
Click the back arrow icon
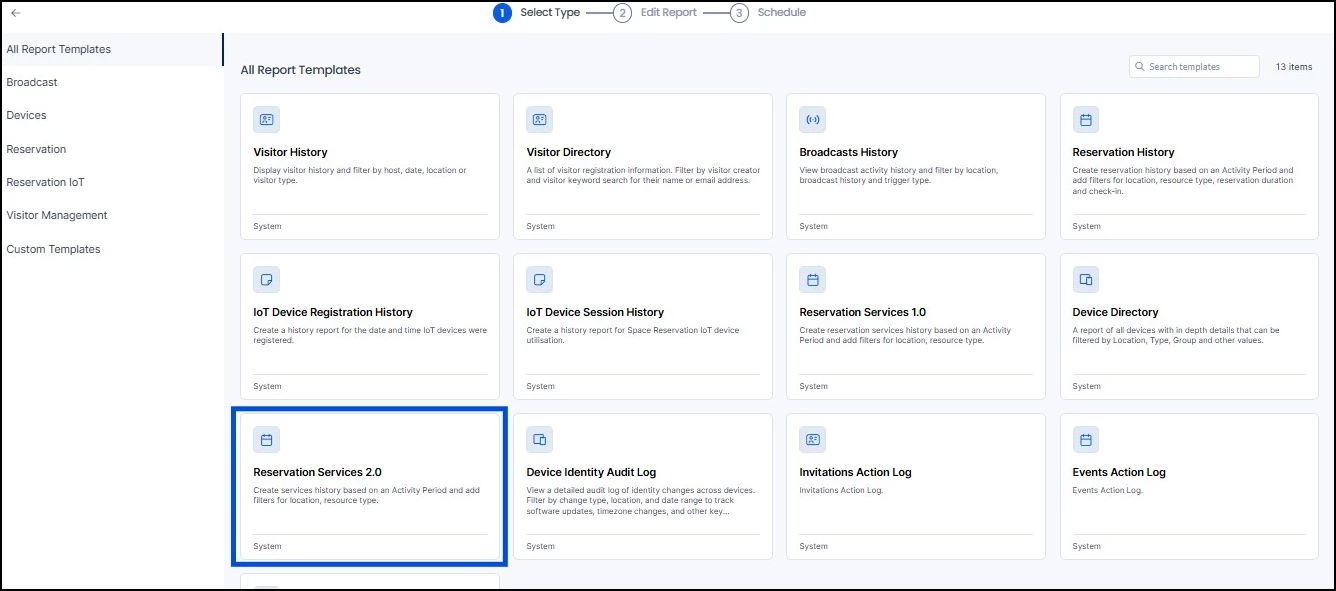coord(15,13)
